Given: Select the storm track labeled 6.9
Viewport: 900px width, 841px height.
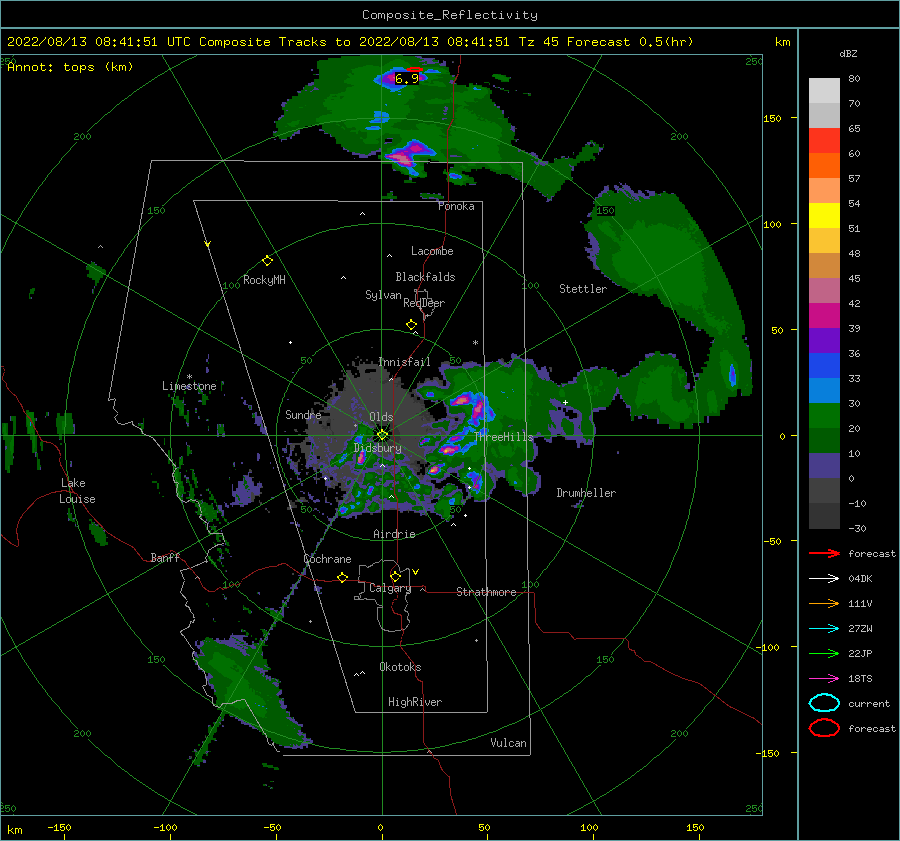Looking at the screenshot, I should [x=407, y=79].
